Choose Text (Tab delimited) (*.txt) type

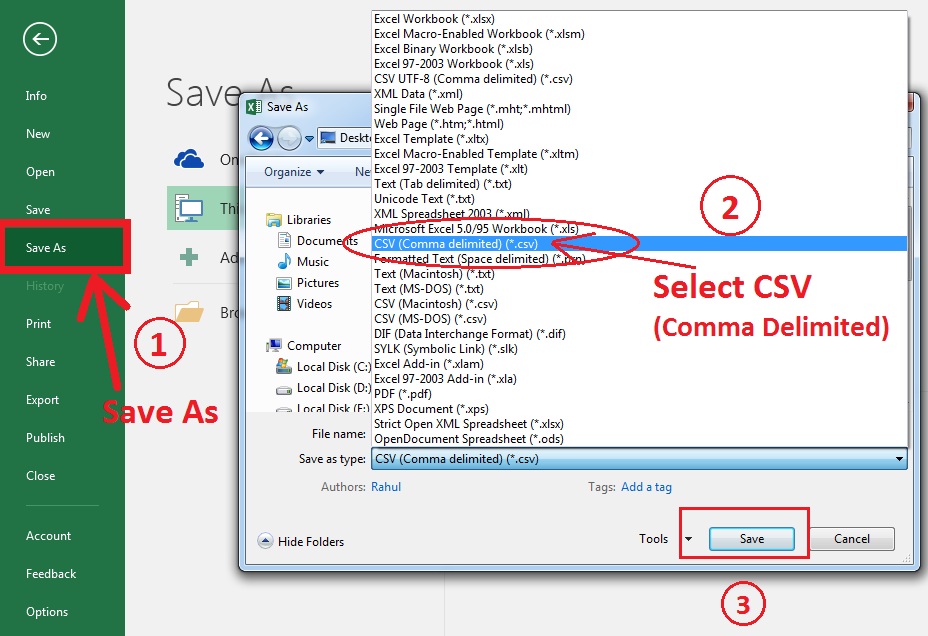point(639,184)
